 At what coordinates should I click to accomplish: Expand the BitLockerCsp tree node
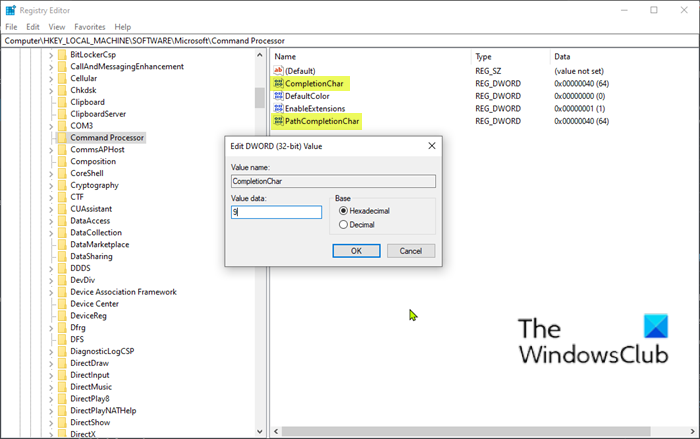(50, 55)
